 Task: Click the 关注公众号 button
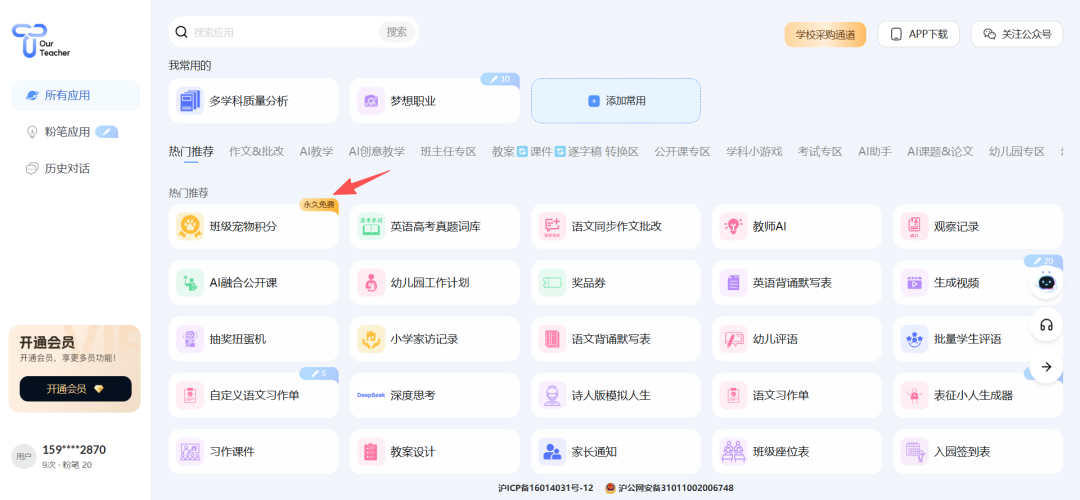click(1017, 34)
